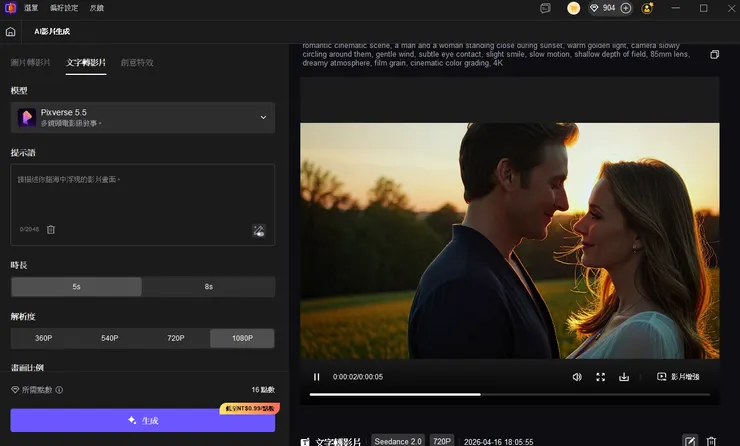The image size is (740, 446).
Task: Go to the home screen icon
Action: 11,31
